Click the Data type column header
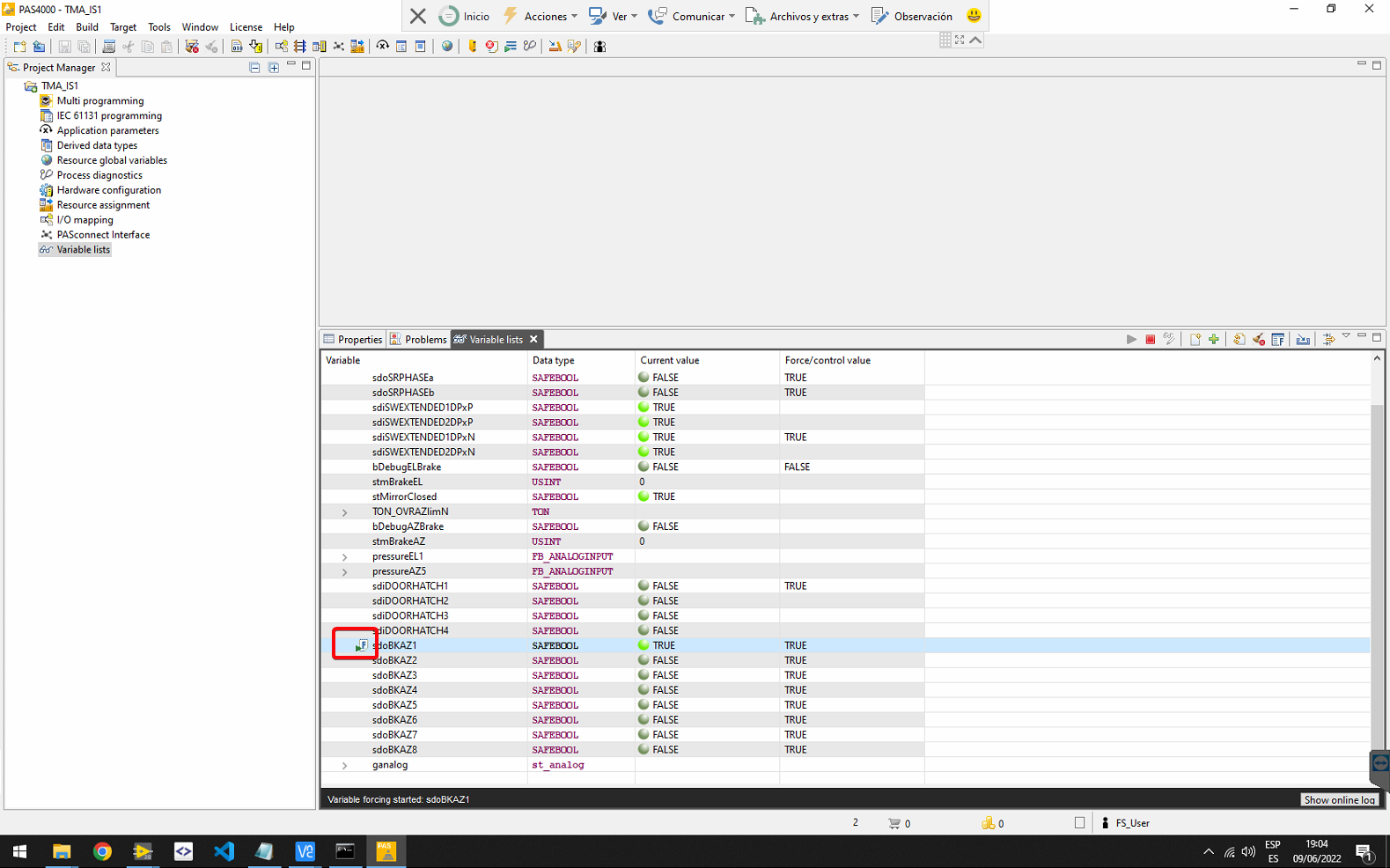This screenshot has height=868, width=1390. coord(581,360)
